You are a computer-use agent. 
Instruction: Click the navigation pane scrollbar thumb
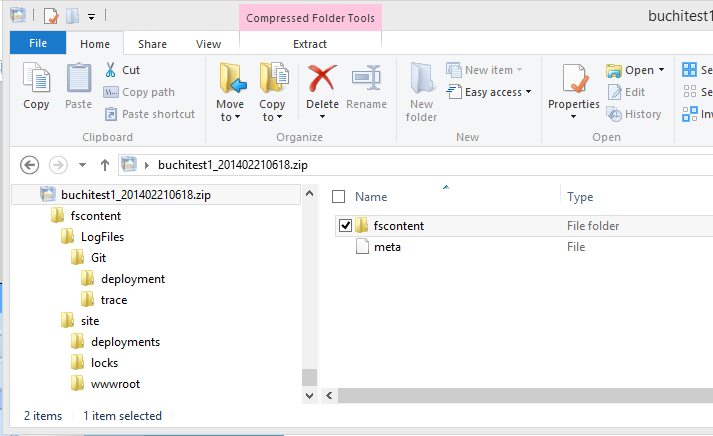click(x=310, y=377)
